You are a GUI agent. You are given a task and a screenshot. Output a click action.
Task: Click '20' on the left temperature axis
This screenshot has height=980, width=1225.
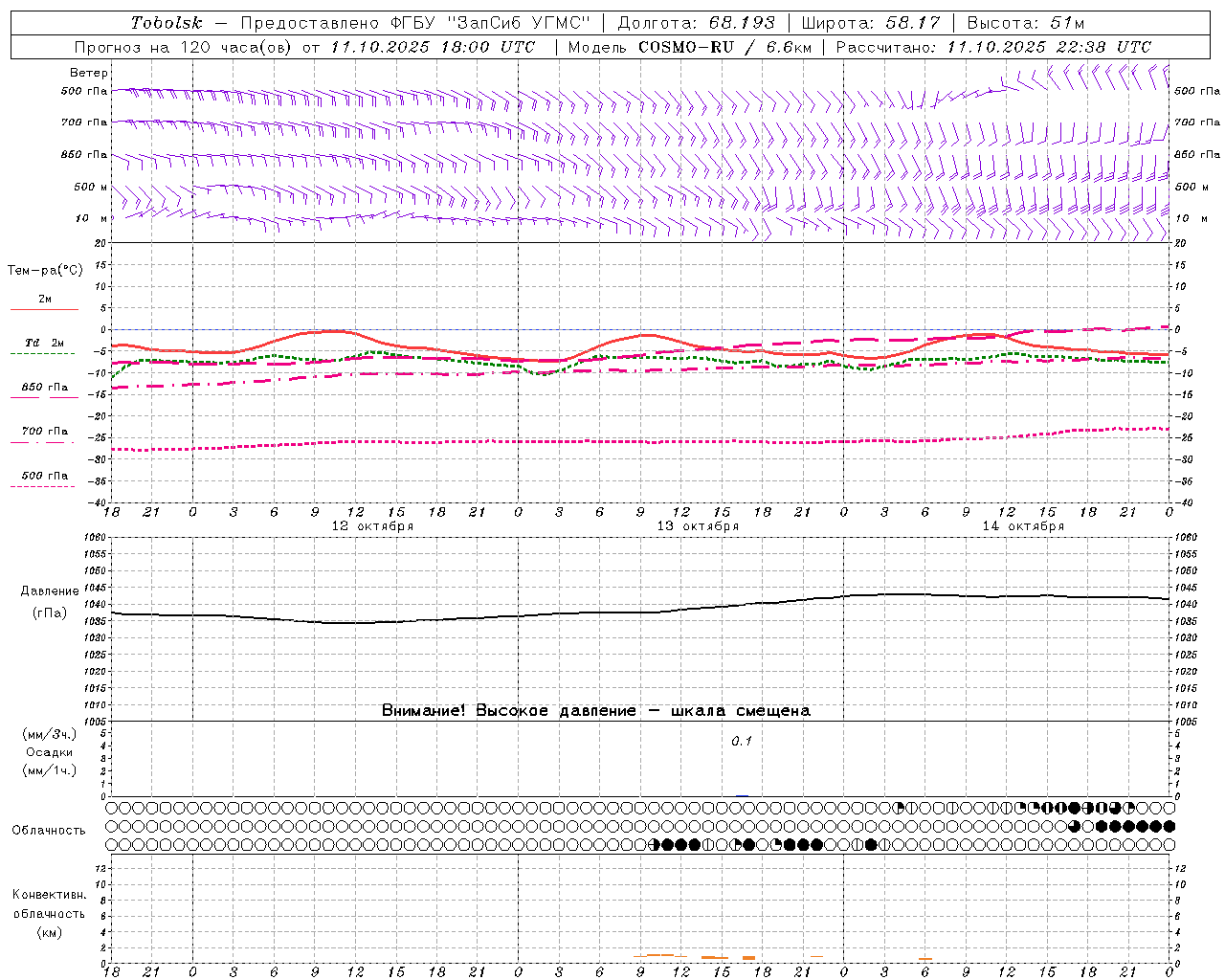(x=101, y=243)
